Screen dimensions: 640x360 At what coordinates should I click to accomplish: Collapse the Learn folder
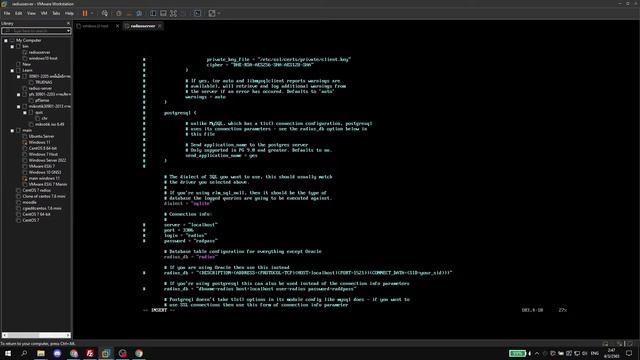click(12, 70)
